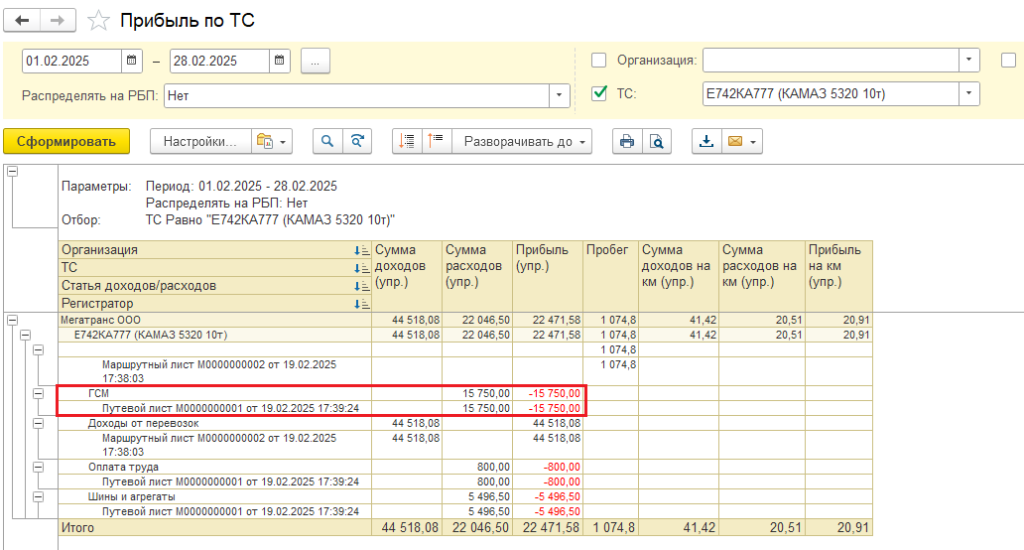1024x550 pixels.
Task: Click the Прибыль на км (упр.) header
Action: [839, 276]
